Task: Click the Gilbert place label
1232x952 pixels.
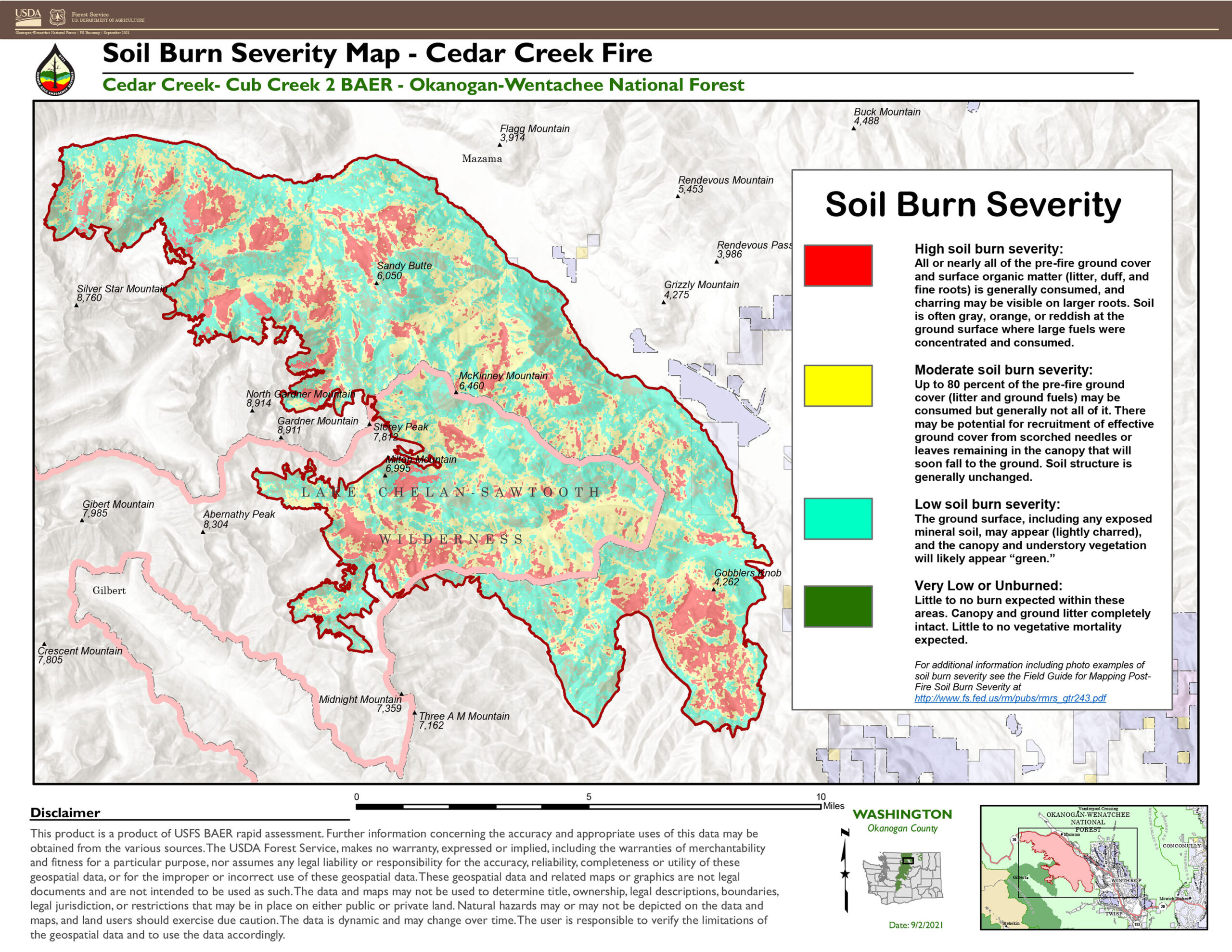Action: coord(109,590)
